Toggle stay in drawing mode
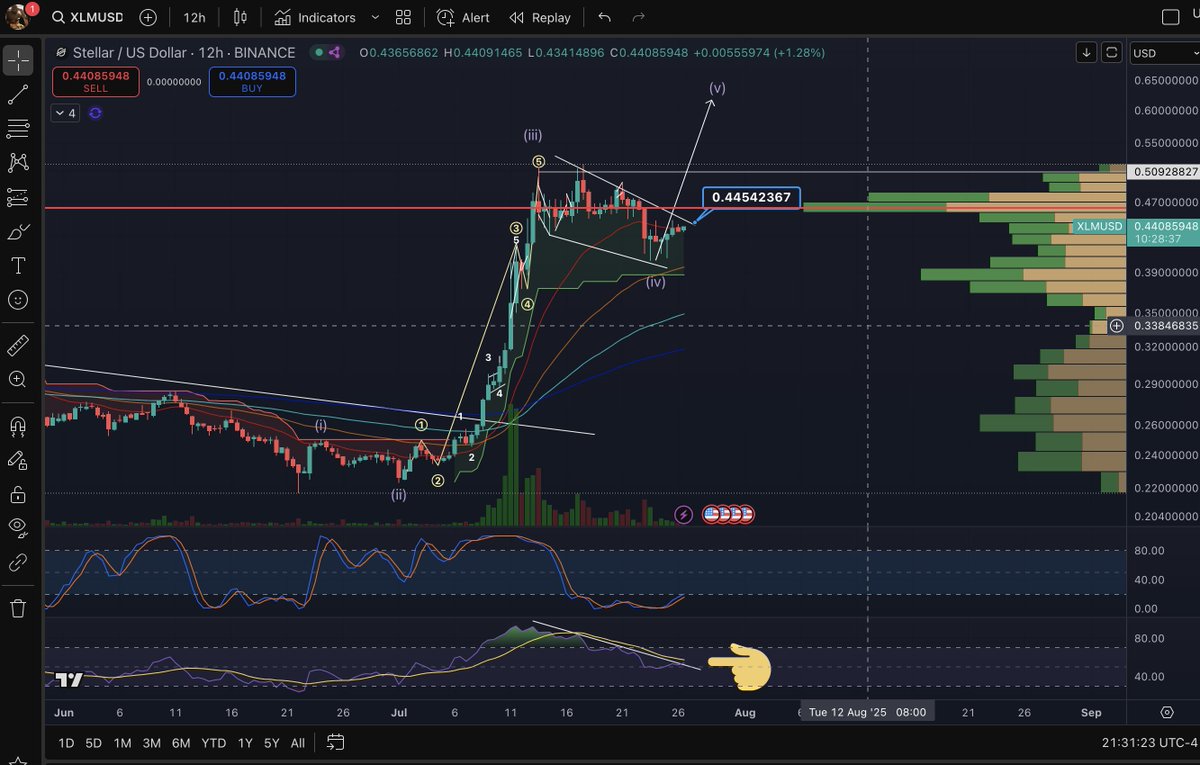 18,460
